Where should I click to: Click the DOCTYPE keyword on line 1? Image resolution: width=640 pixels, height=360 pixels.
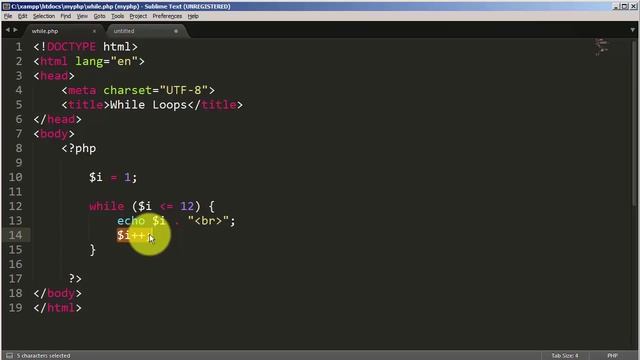click(71, 47)
